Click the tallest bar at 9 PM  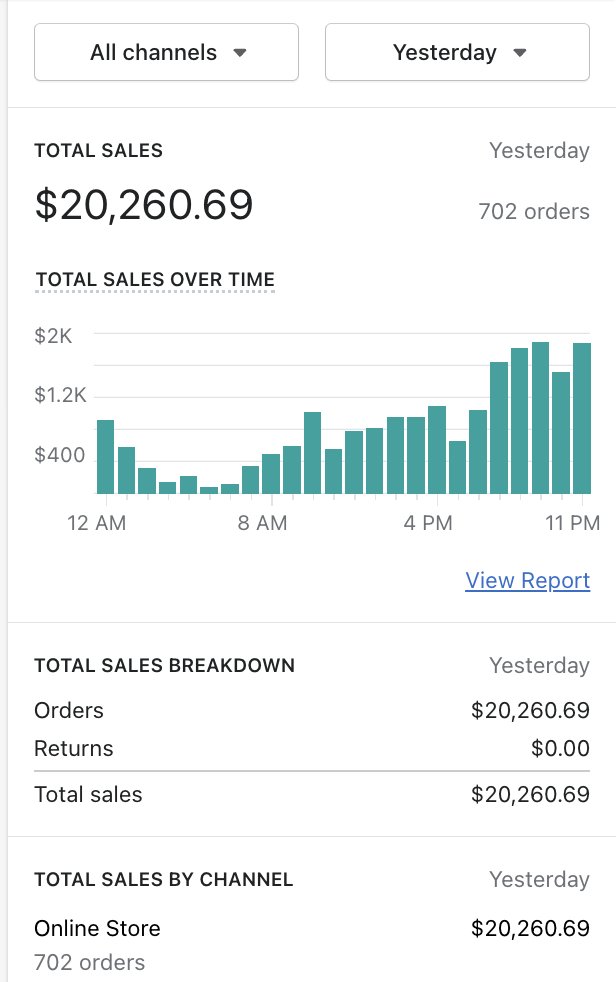[x=541, y=418]
